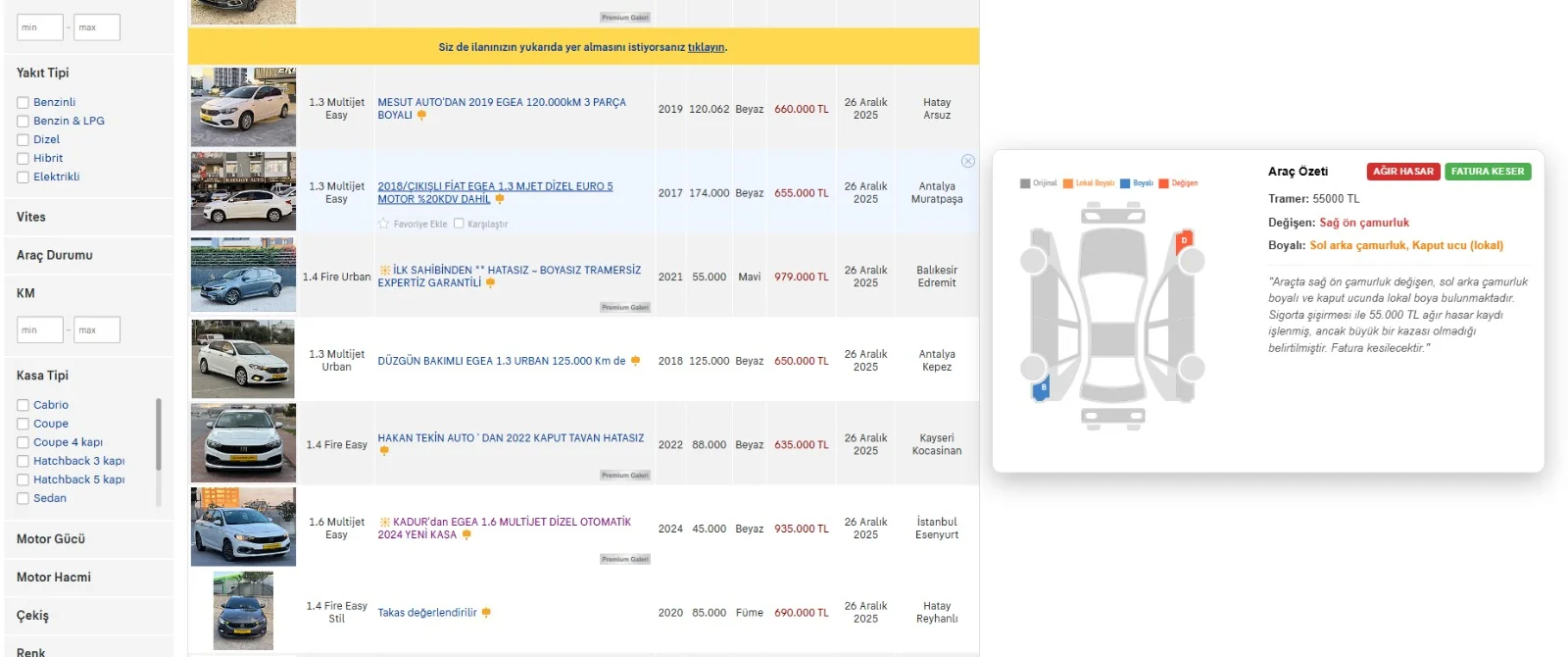Click the 'tıklayın' link in yellow banner
The width and height of the screenshot is (1568, 657).
click(x=706, y=47)
